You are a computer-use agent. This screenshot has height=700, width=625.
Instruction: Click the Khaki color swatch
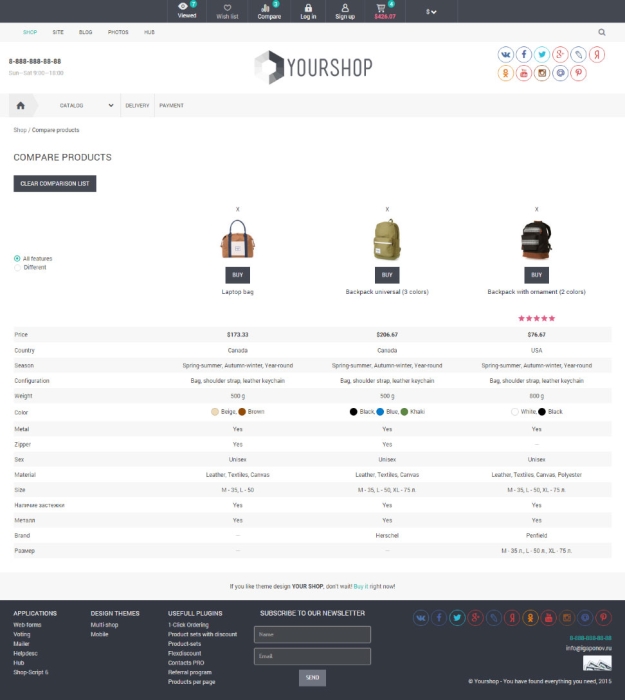coord(404,412)
